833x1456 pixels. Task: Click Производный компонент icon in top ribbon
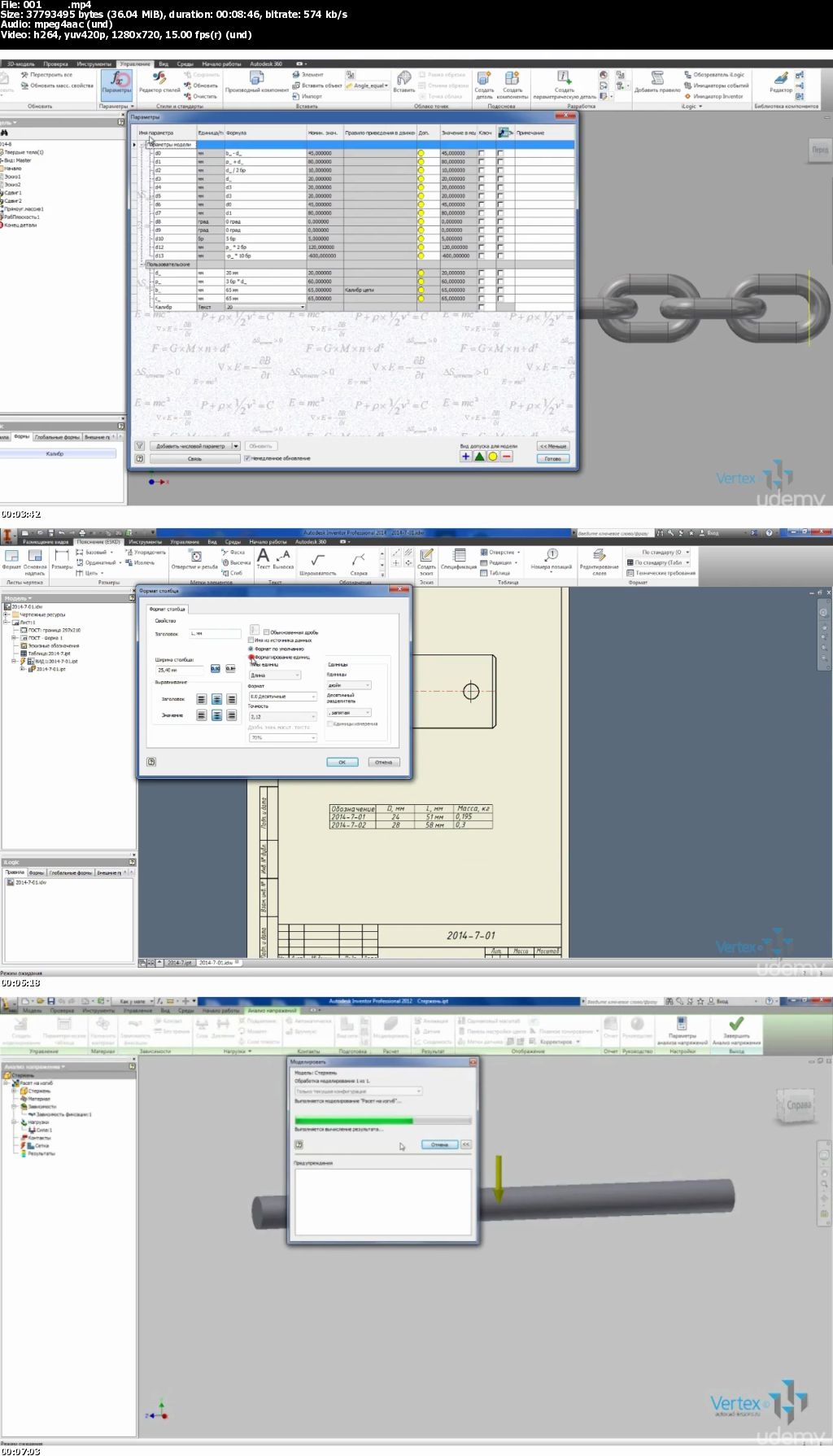click(257, 81)
